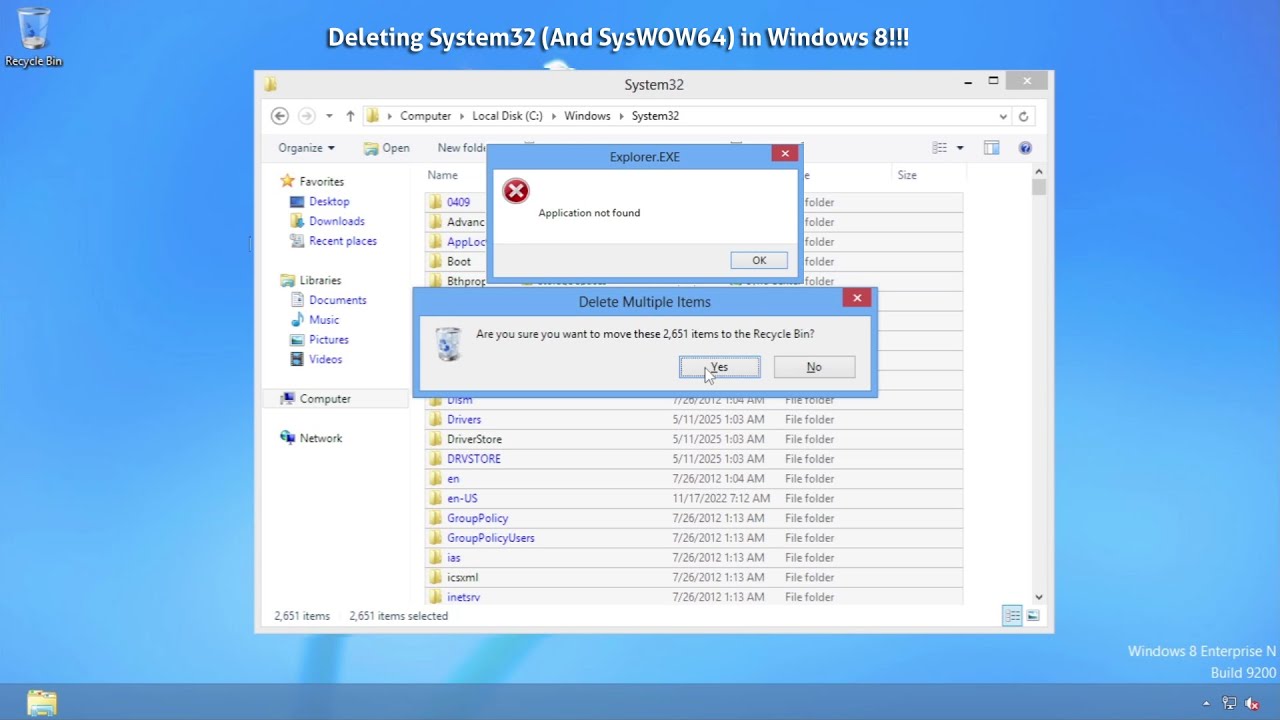
Task: Open the Recycle Bin desktop icon
Action: tap(33, 37)
